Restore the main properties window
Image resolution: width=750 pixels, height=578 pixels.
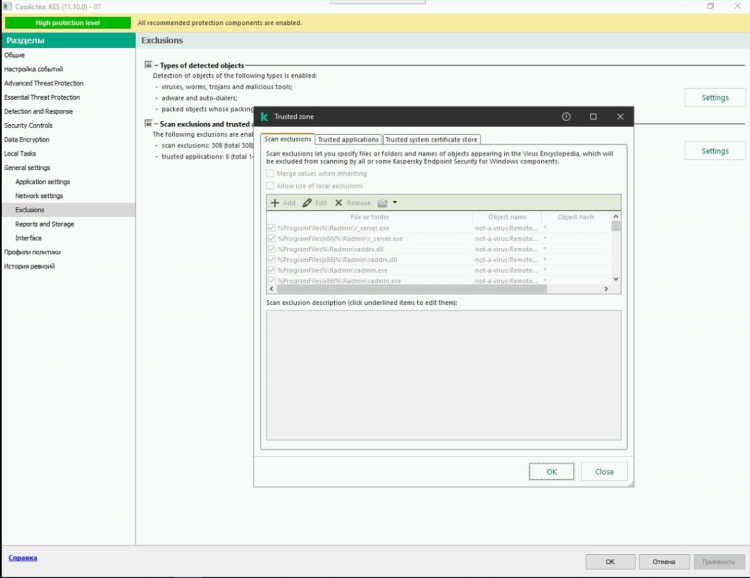tap(710, 6)
